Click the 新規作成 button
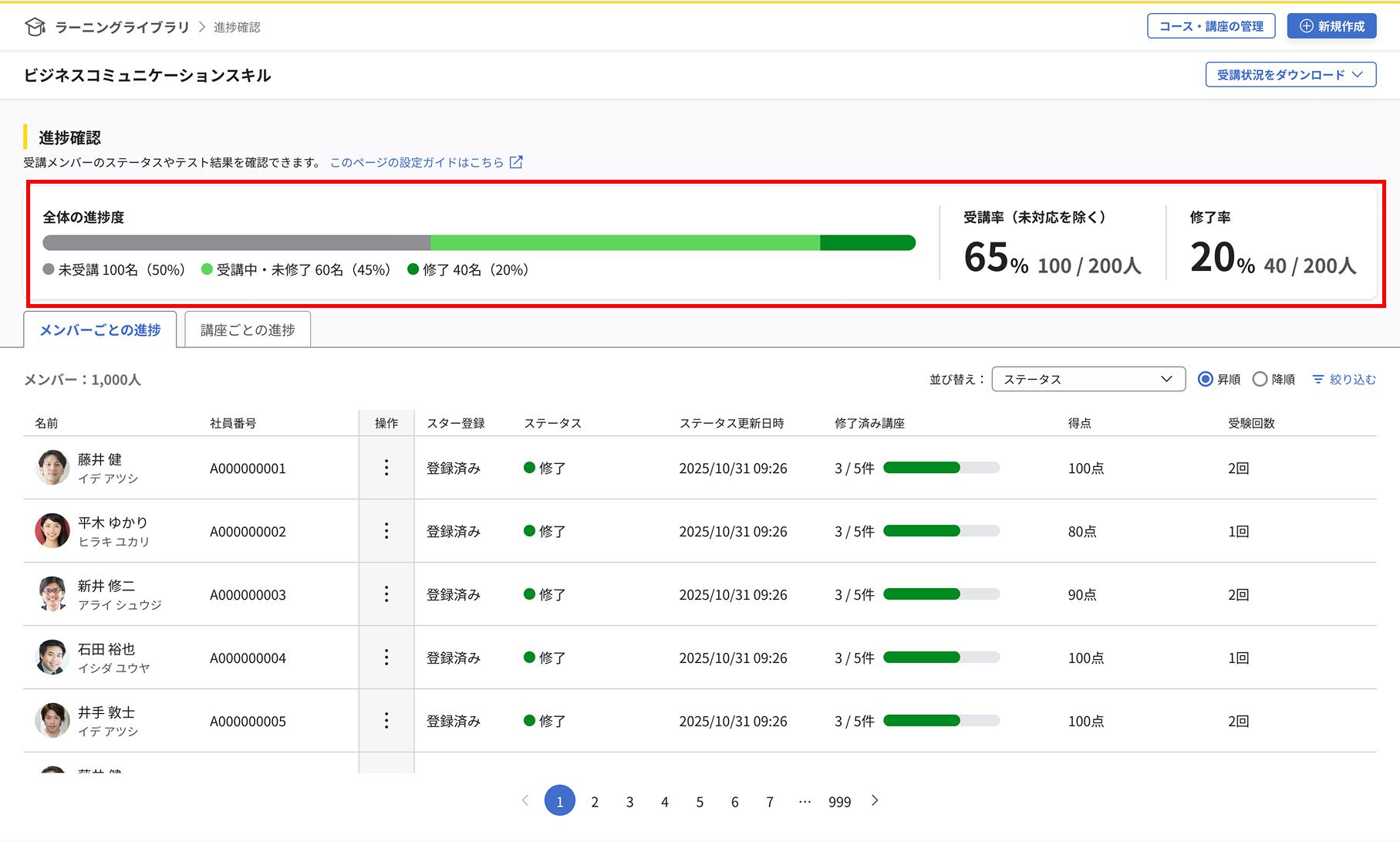The image size is (1400, 842). [x=1331, y=26]
